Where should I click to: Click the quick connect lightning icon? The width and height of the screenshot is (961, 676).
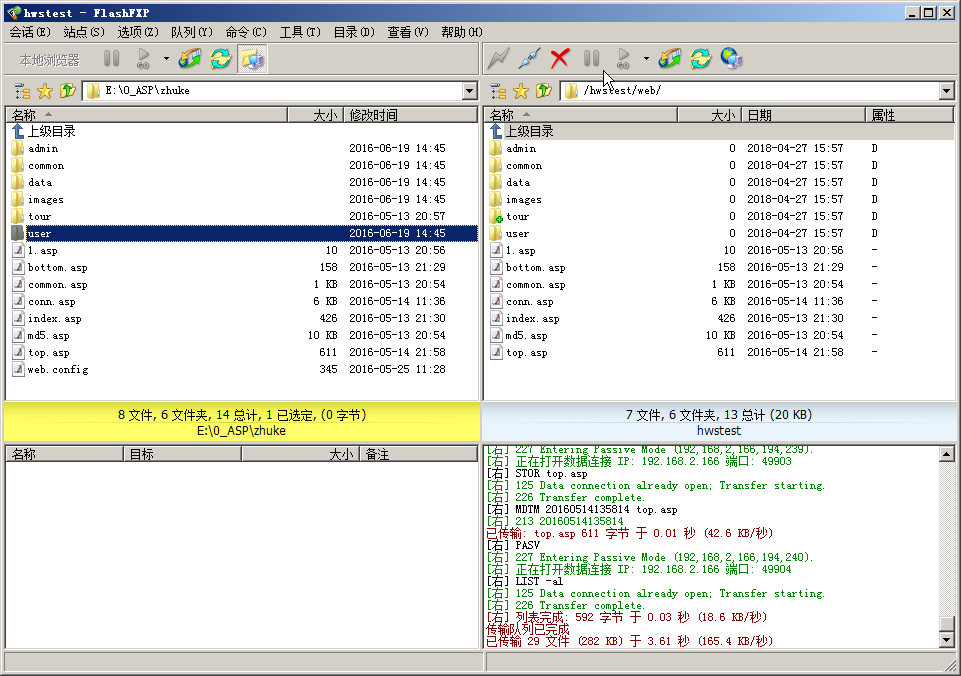point(498,59)
